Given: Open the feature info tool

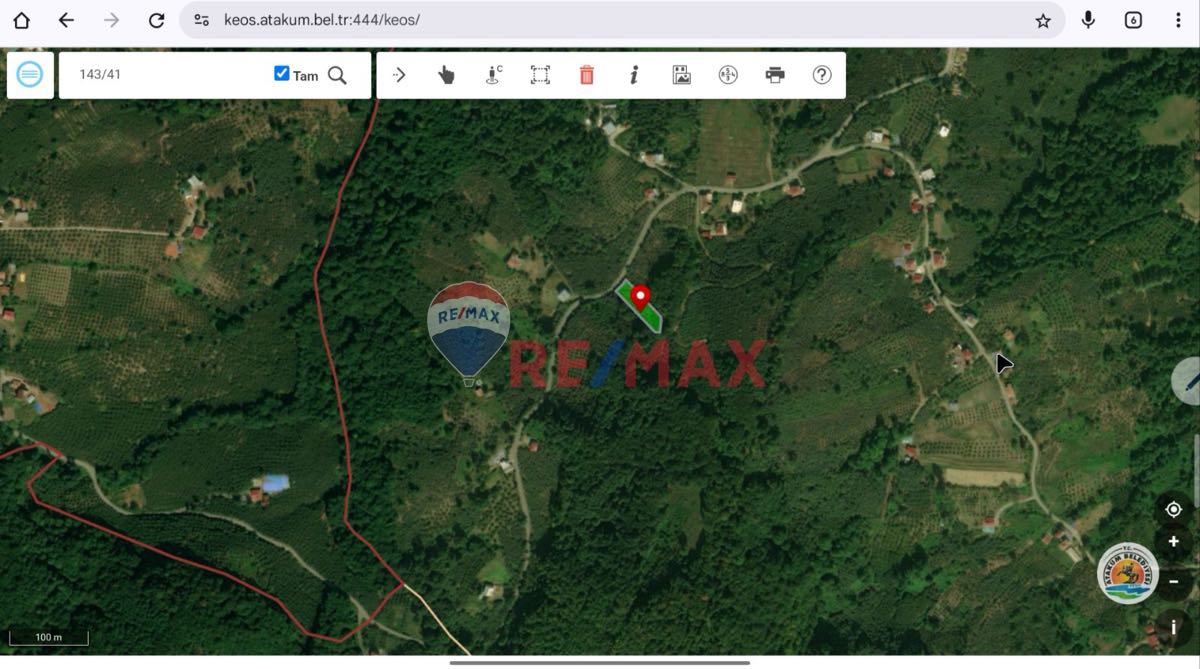Looking at the screenshot, I should coord(634,75).
